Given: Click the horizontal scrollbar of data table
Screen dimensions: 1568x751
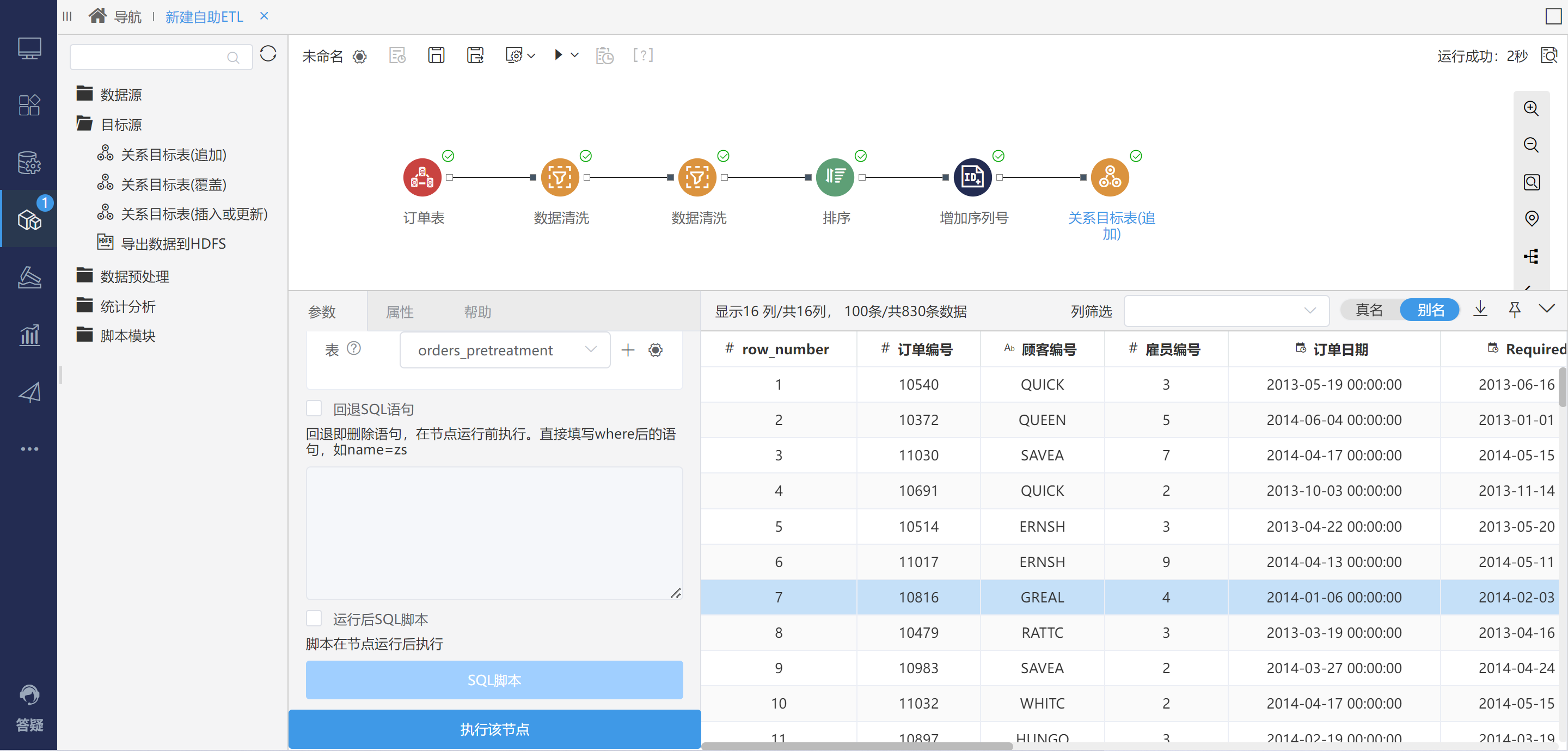Looking at the screenshot, I should point(857,746).
